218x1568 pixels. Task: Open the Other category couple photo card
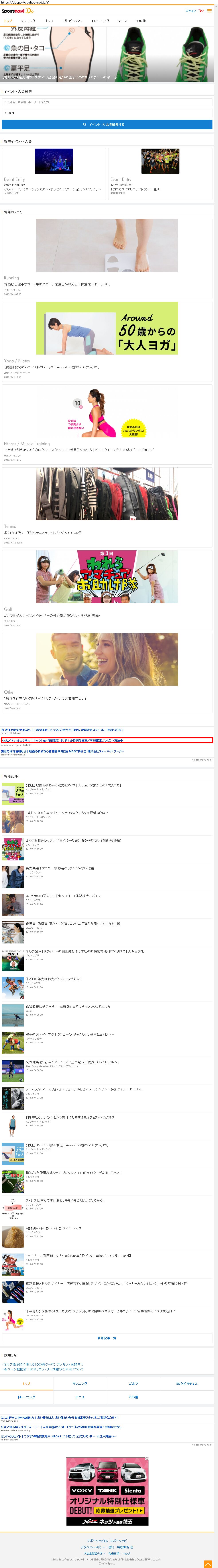click(x=107, y=659)
